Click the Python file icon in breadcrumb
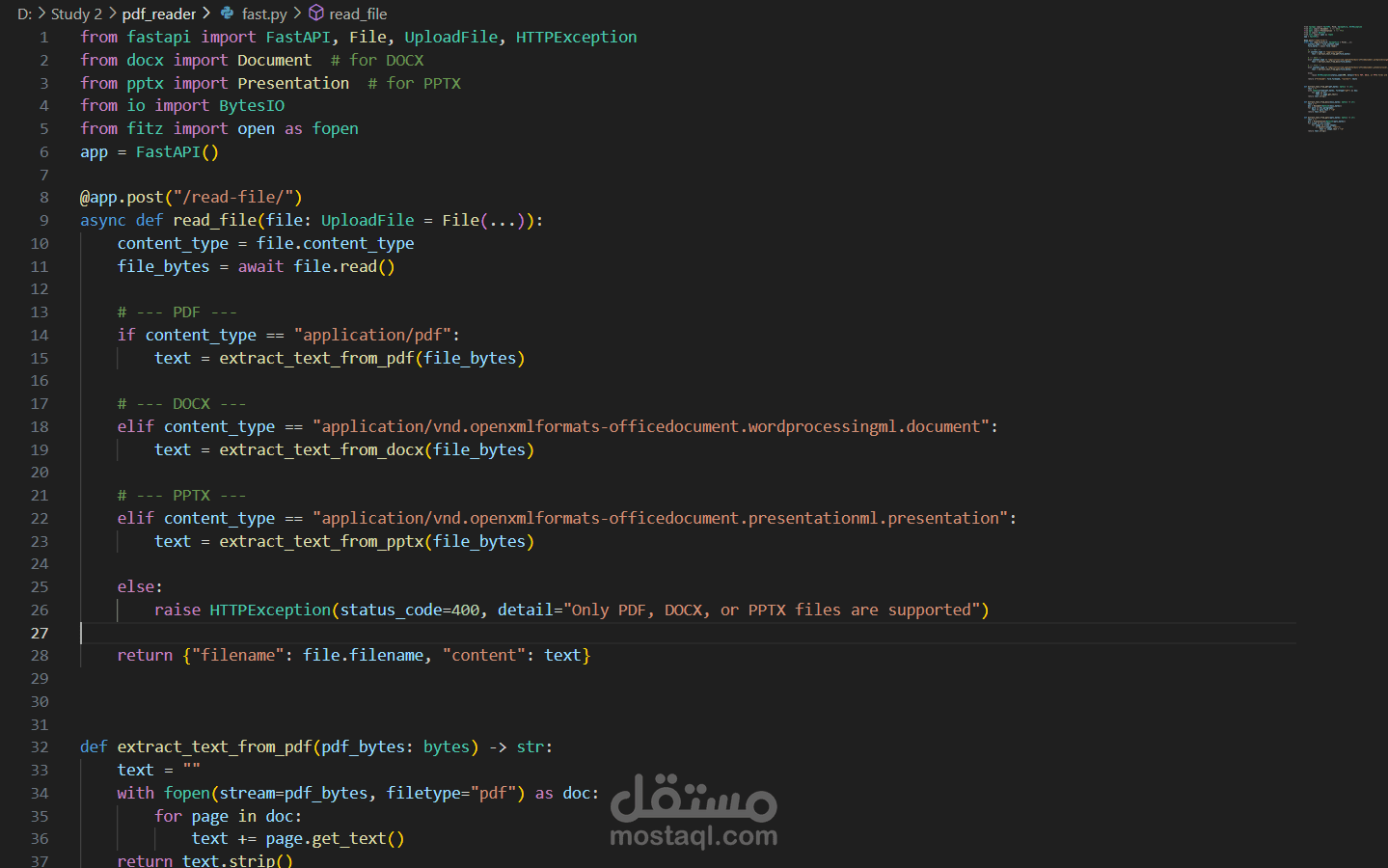Screen dimensions: 1388x868 (x=227, y=14)
